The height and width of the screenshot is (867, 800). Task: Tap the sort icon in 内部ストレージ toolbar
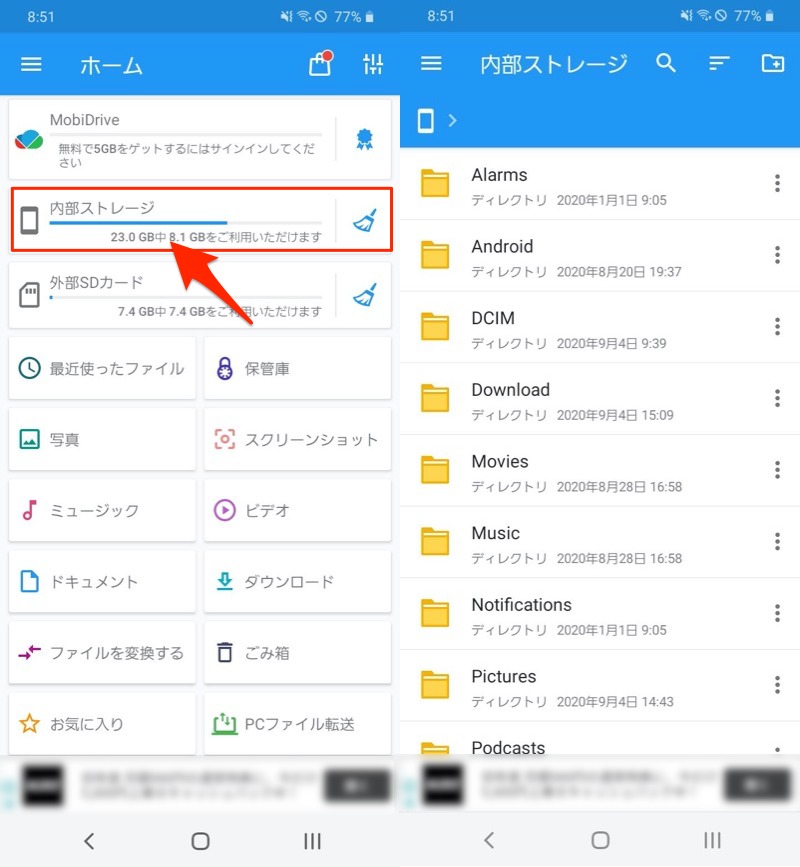pyautogui.click(x=719, y=63)
